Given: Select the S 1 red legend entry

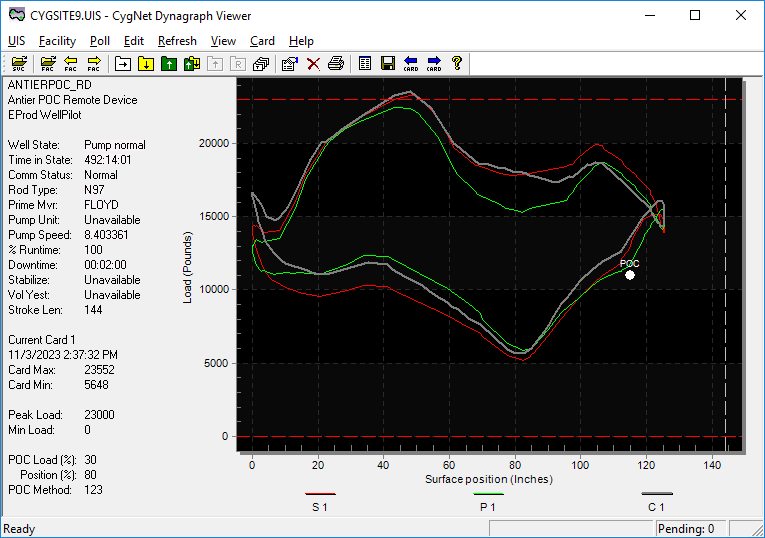Looking at the screenshot, I should click(x=320, y=501).
